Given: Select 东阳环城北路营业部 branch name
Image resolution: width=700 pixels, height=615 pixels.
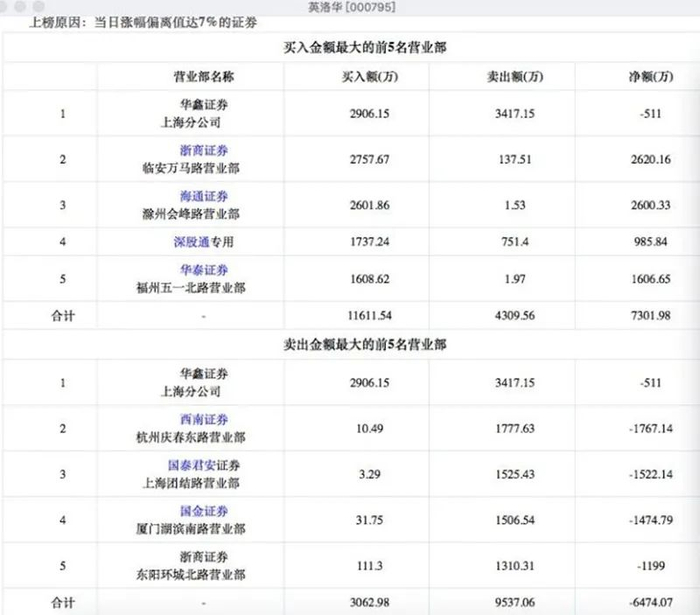Looking at the screenshot, I should tap(191, 574).
